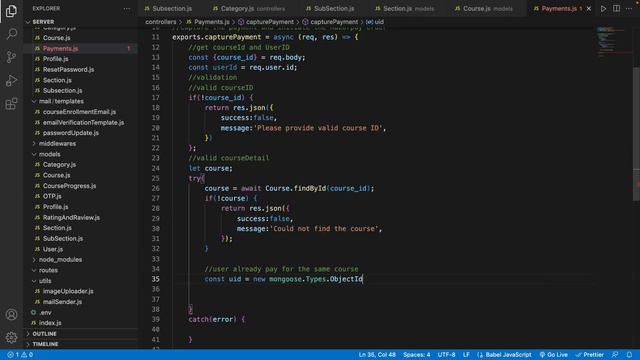The width and height of the screenshot is (640, 360).
Task: Close the Payments.js tab
Action: (589, 9)
